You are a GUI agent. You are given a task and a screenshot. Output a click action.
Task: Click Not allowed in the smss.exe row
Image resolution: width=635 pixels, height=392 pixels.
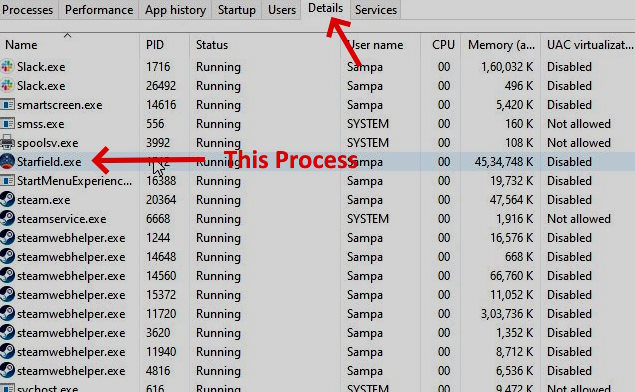[x=579, y=124]
